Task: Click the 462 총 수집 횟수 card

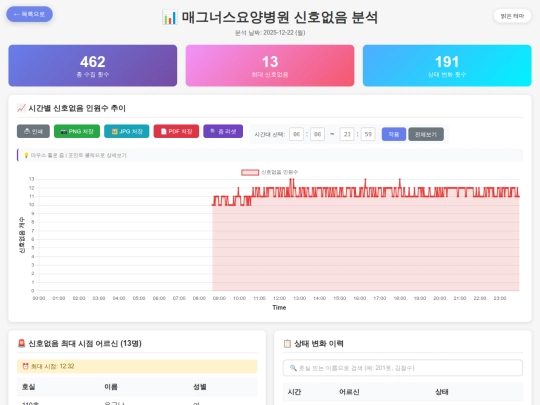Action: coord(93,65)
